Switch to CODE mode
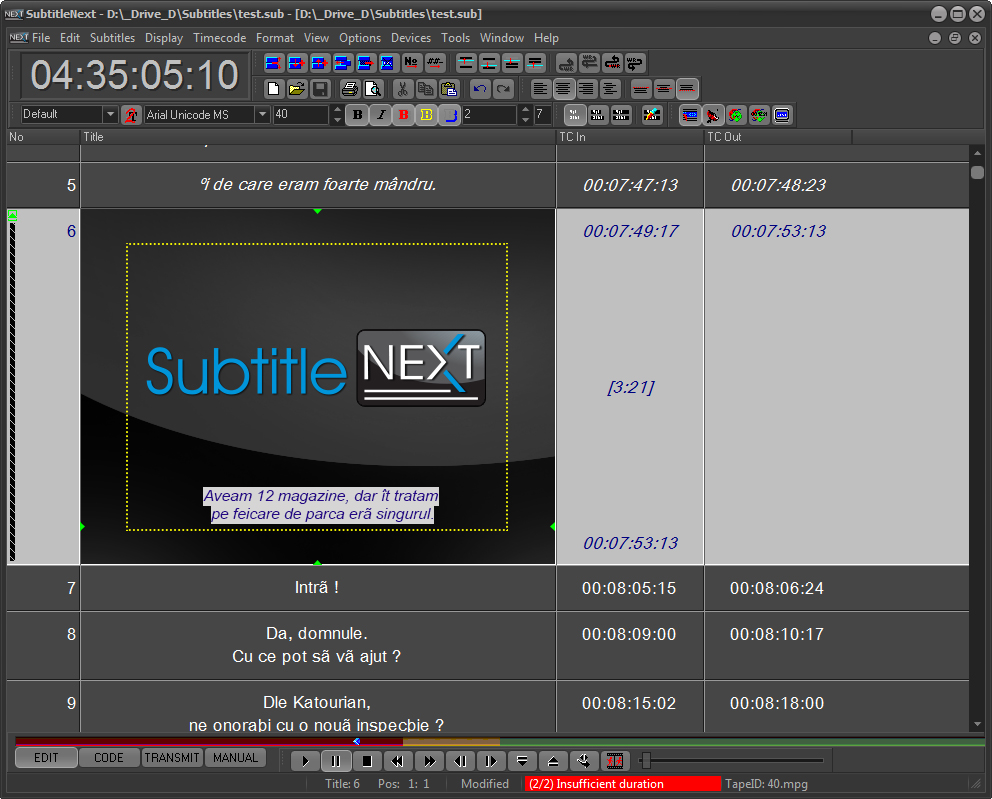This screenshot has width=992, height=799. (109, 758)
